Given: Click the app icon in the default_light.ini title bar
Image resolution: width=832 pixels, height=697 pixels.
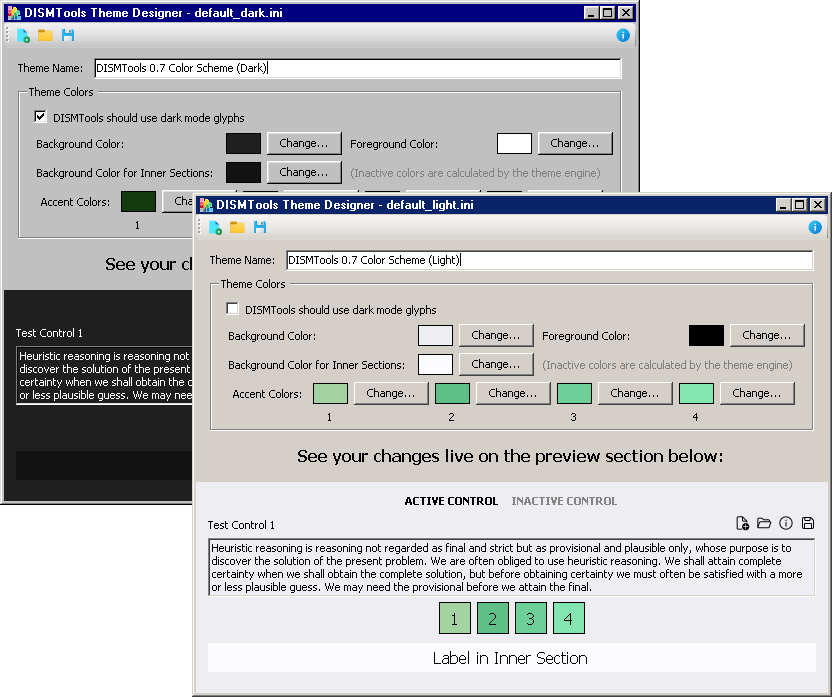Looking at the screenshot, I should coord(206,205).
